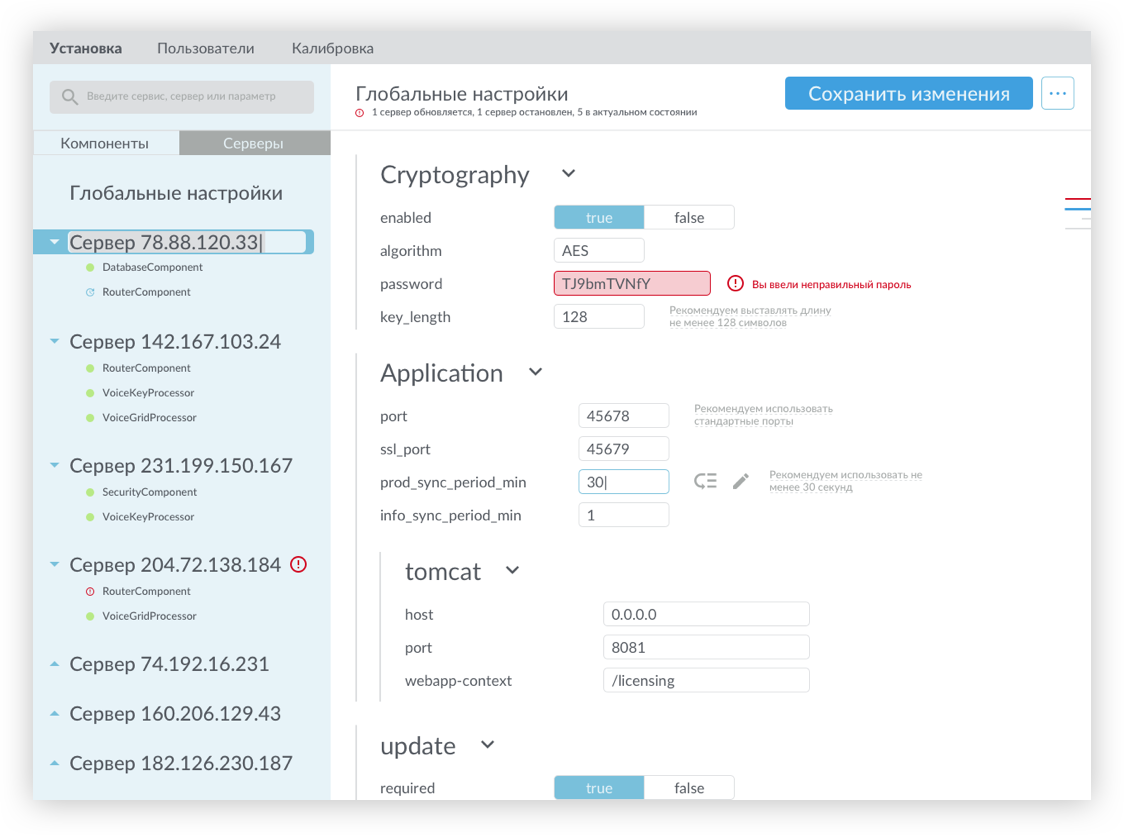This screenshot has width=1124, height=835.
Task: Click Сохранить изменения button
Action: pyautogui.click(x=909, y=93)
